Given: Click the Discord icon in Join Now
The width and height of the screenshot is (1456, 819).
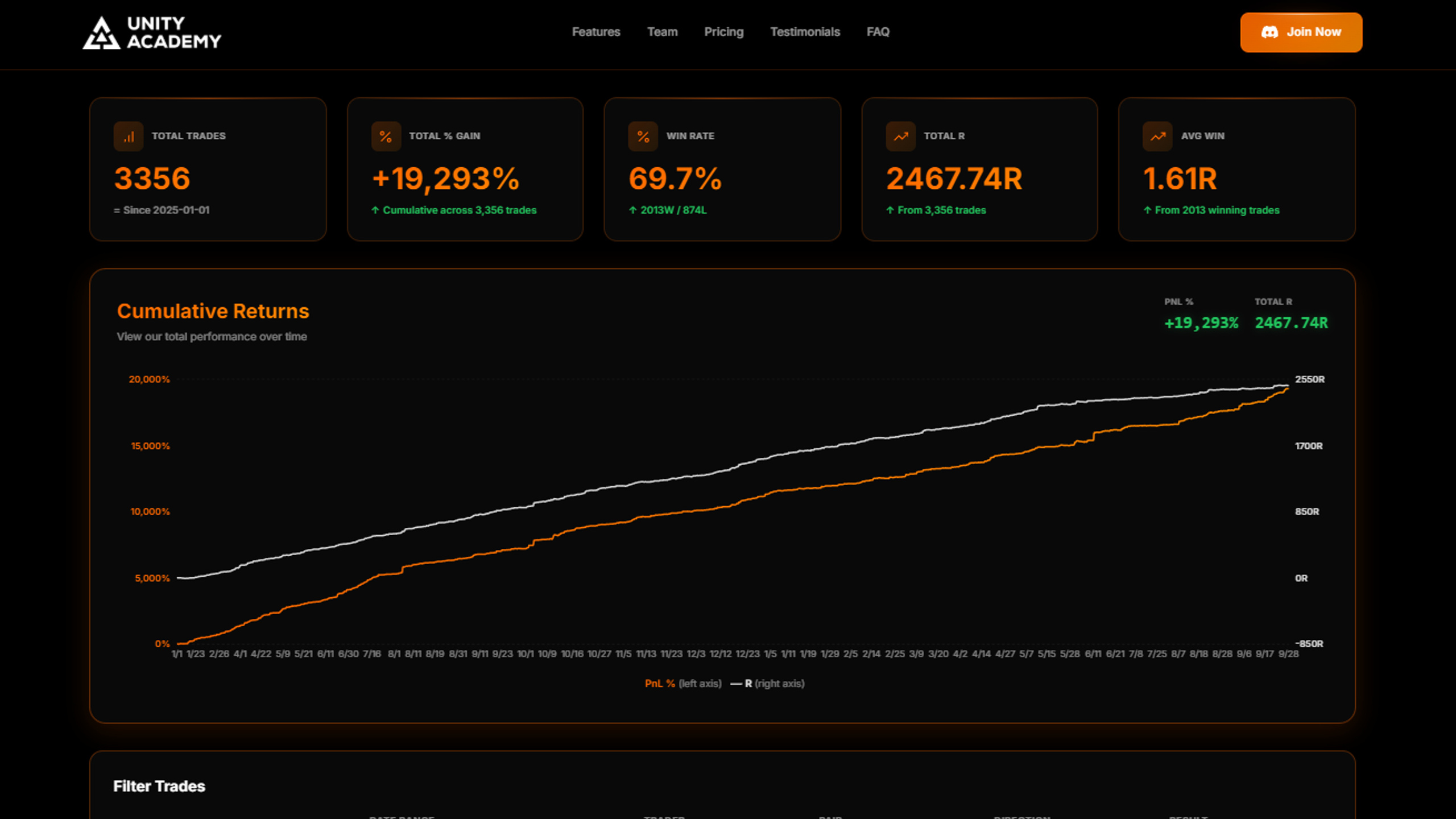Looking at the screenshot, I should point(1269,32).
